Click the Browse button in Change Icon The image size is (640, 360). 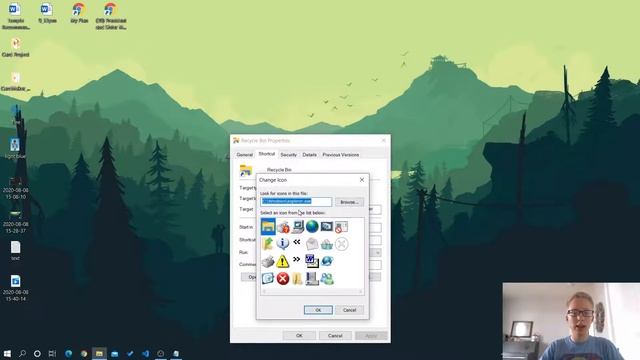(x=349, y=202)
